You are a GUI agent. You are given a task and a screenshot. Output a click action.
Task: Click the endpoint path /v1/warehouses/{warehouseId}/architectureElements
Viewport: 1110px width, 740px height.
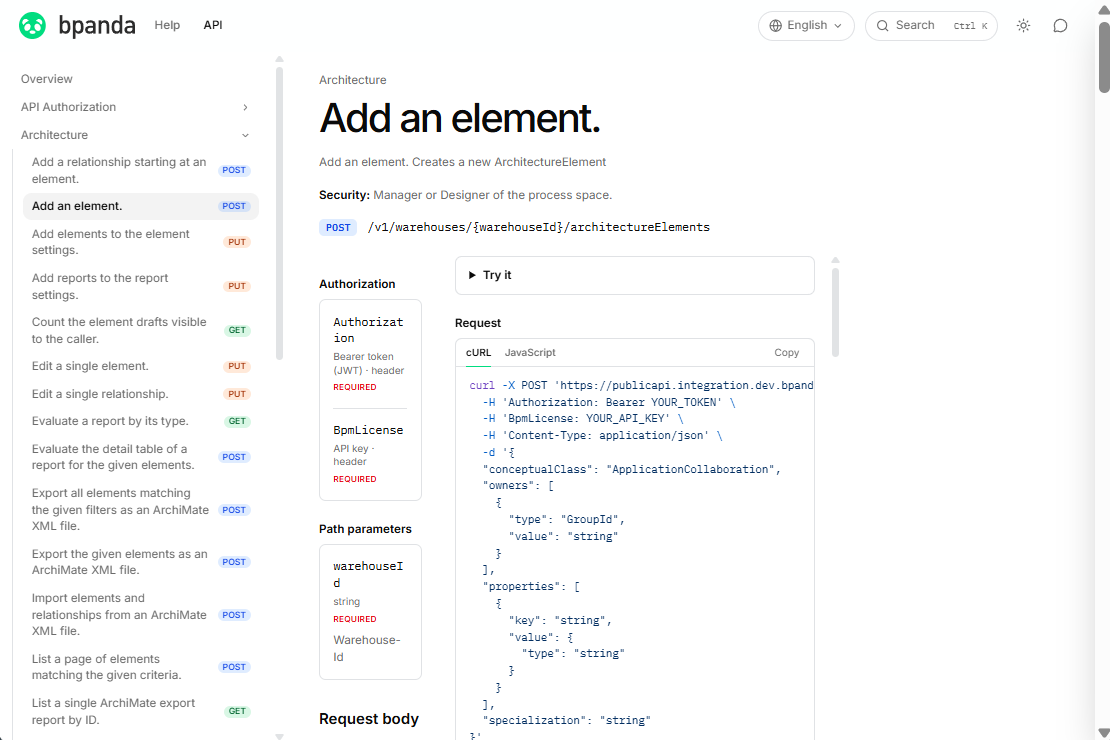[x=539, y=227]
